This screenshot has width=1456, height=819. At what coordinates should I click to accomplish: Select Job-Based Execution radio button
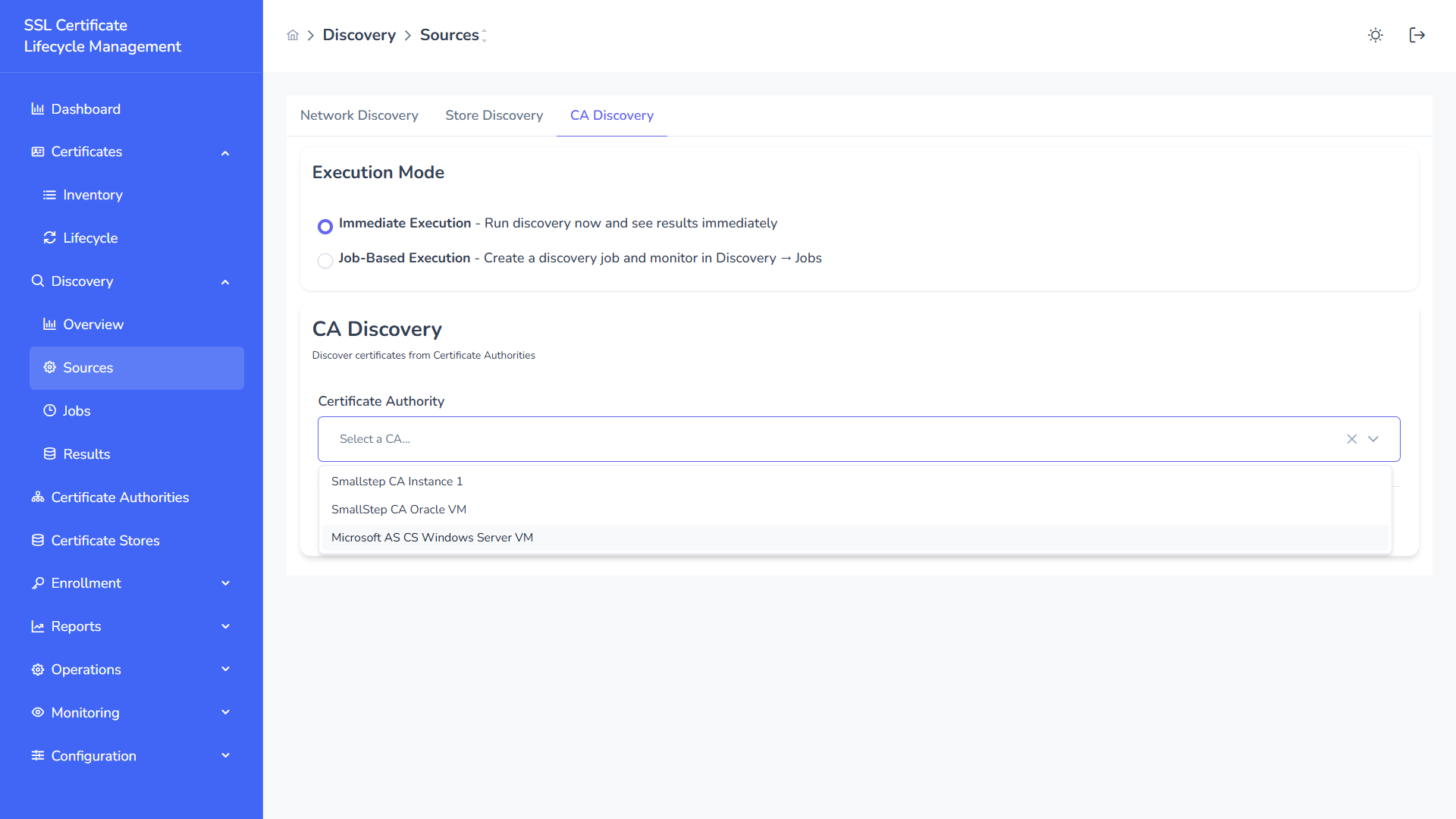click(325, 260)
